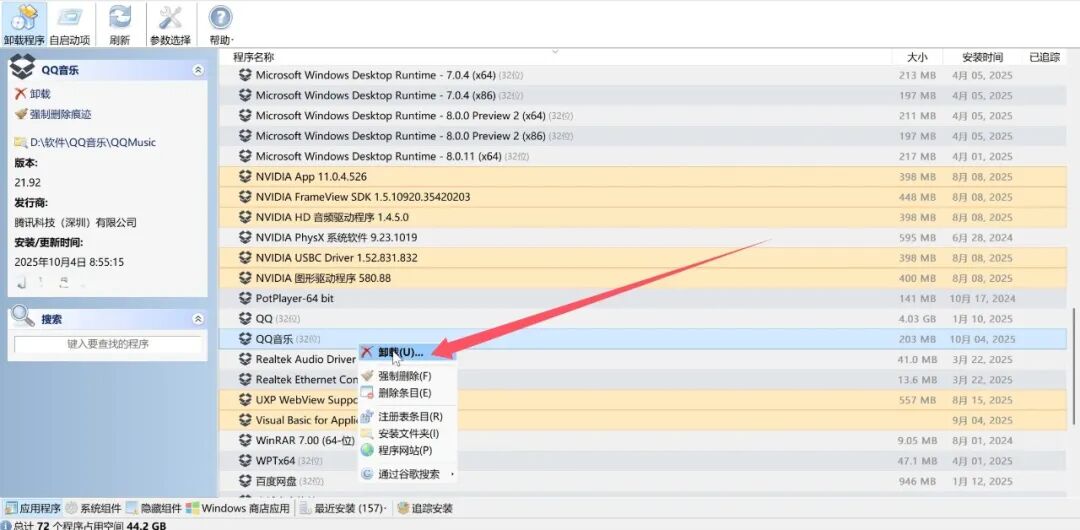Click the sort arrow above the program list

pos(555,50)
